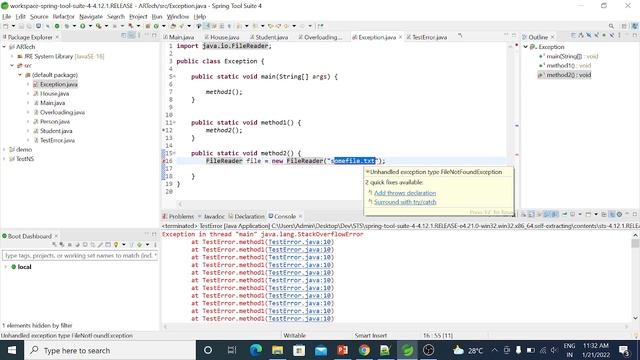Switch to the Declaration tab
The width and height of the screenshot is (640, 360).
click(x=249, y=216)
